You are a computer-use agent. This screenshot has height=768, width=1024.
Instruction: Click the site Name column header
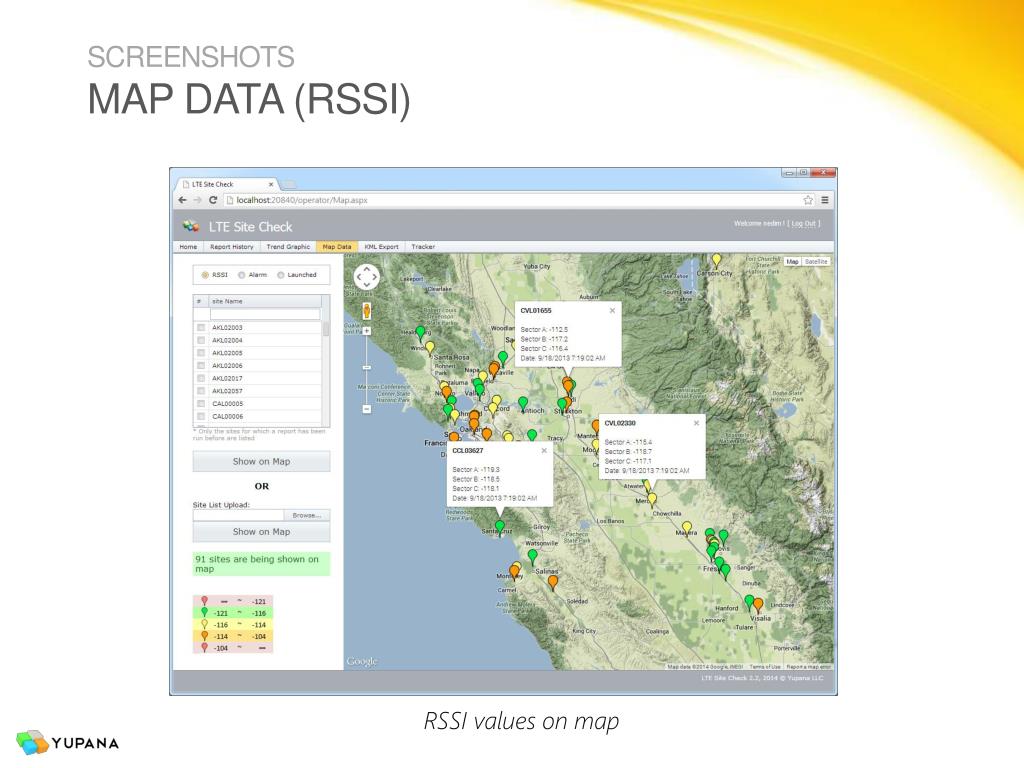coord(264,301)
